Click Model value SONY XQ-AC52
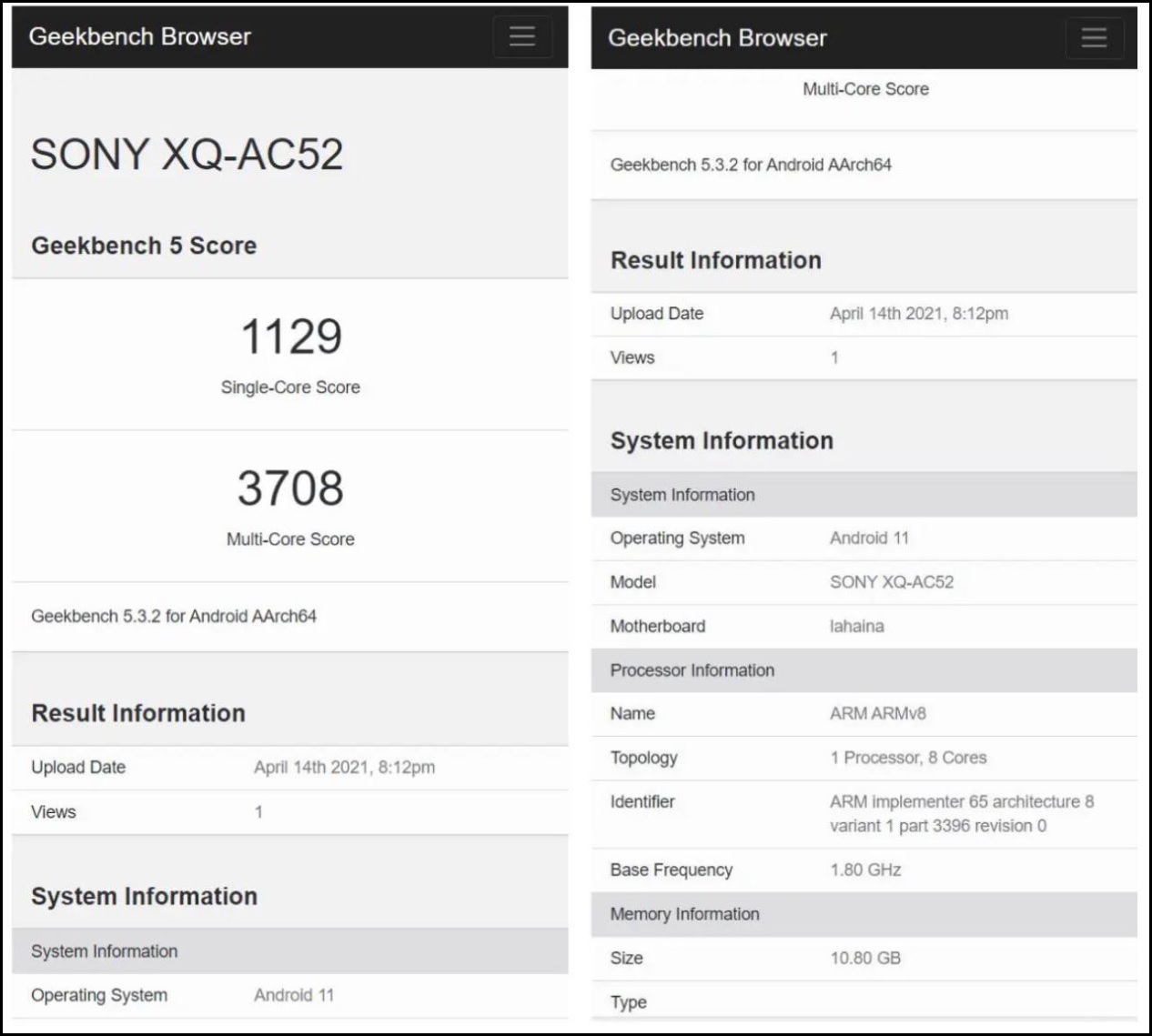Screen dimensions: 1152x1036 pyautogui.click(x=892, y=582)
